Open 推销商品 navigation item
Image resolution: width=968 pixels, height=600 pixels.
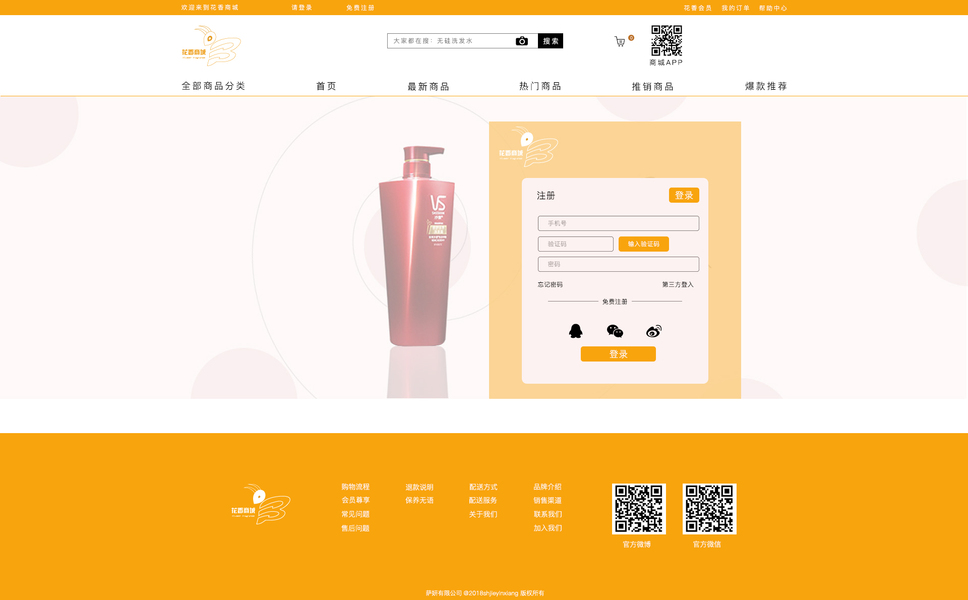pyautogui.click(x=653, y=86)
